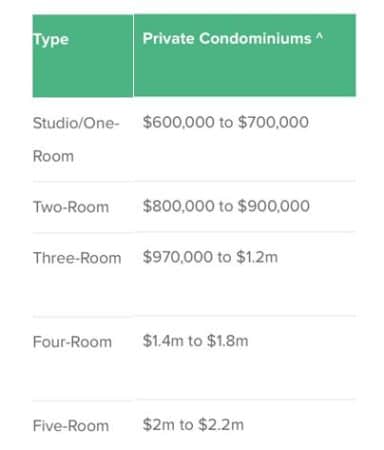Click the caret next to Private Condominiums

319,36
